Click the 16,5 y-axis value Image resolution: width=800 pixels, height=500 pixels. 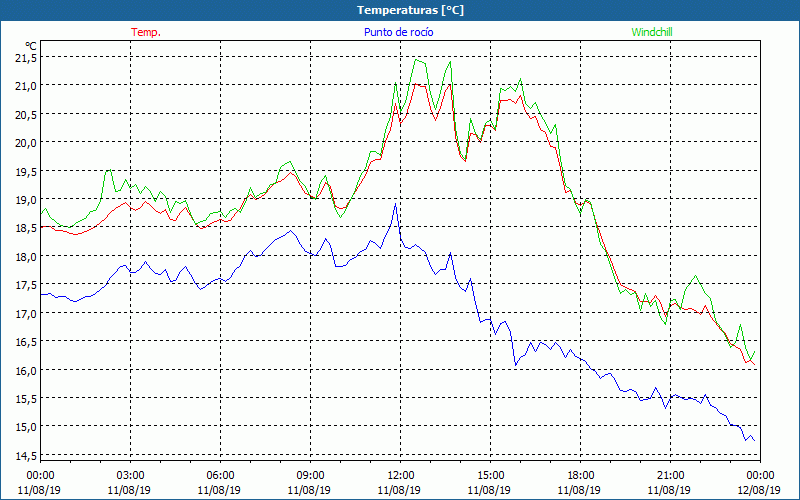[26, 342]
